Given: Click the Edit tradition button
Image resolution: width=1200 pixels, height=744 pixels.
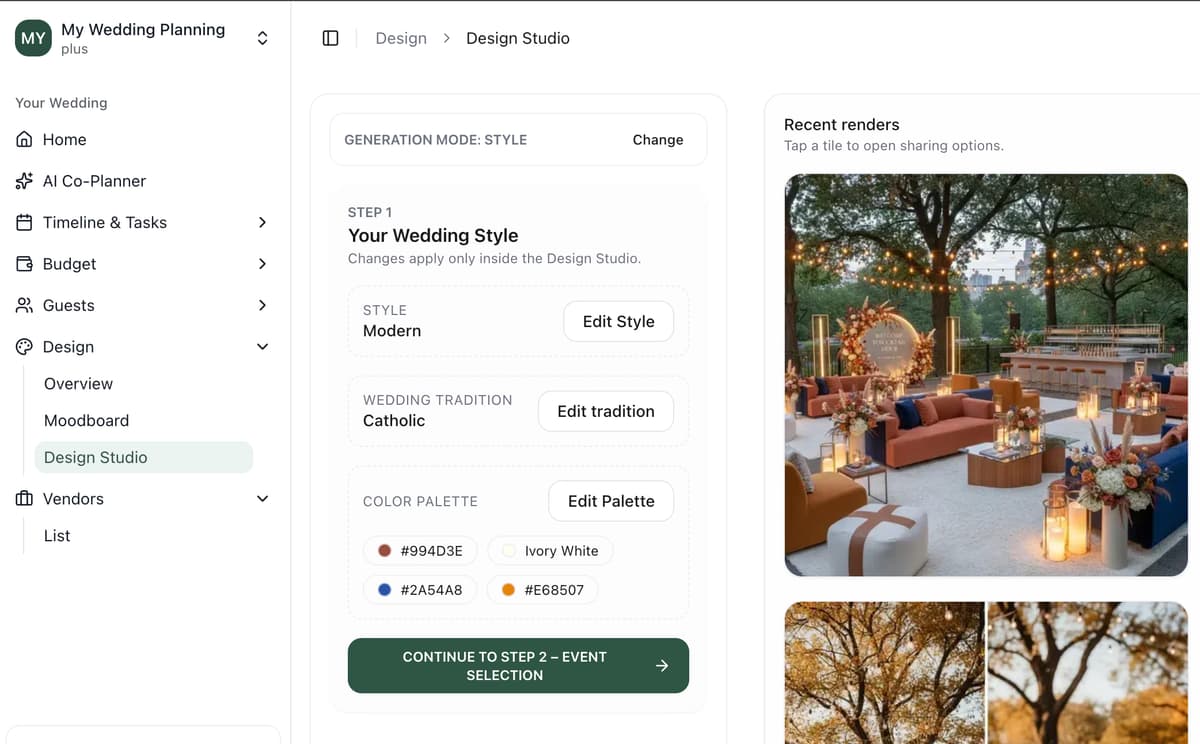Looking at the screenshot, I should (605, 411).
